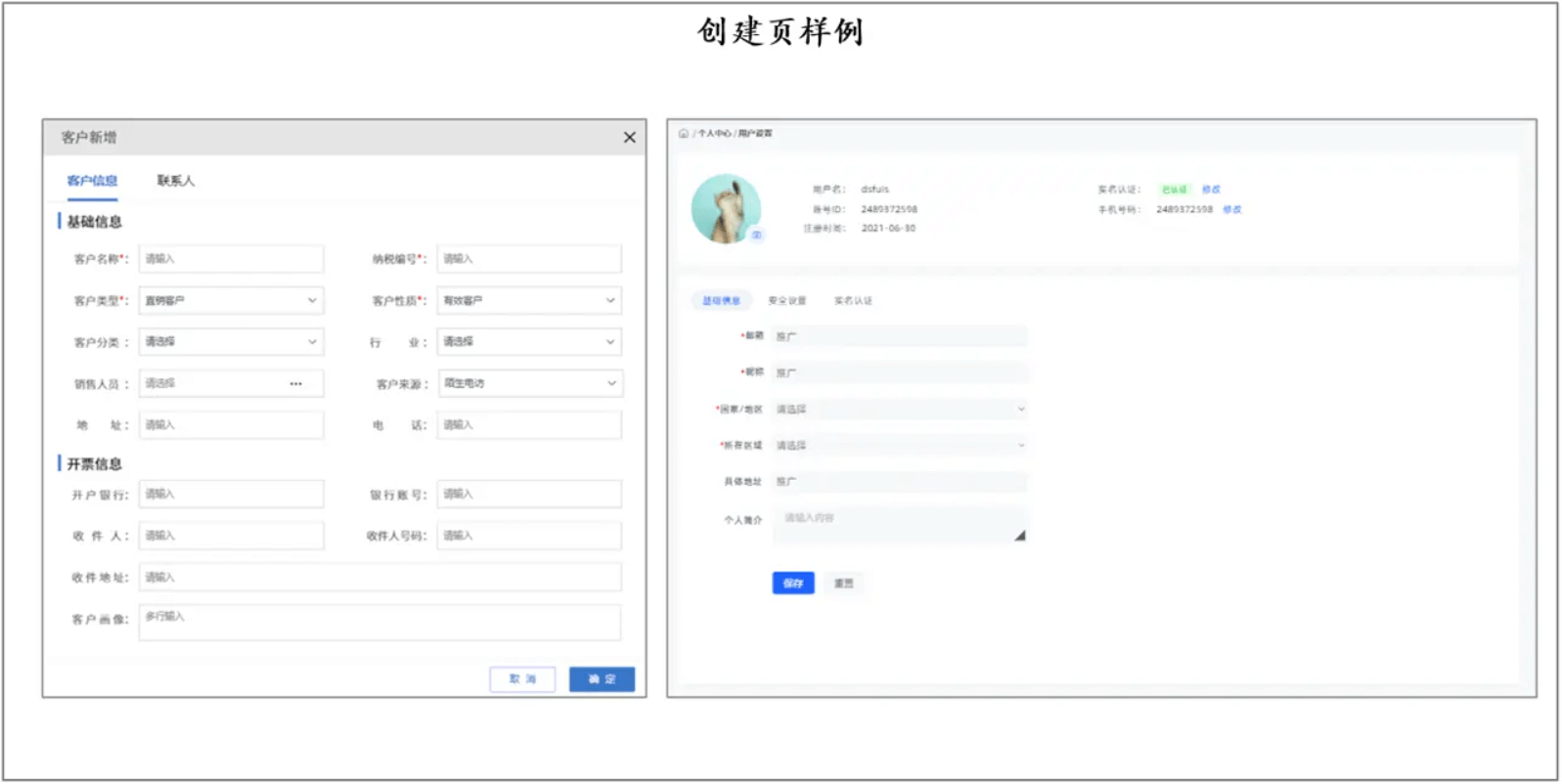Close the 客户新增 dialog with X
Image resolution: width=1562 pixels, height=784 pixels.
[629, 138]
